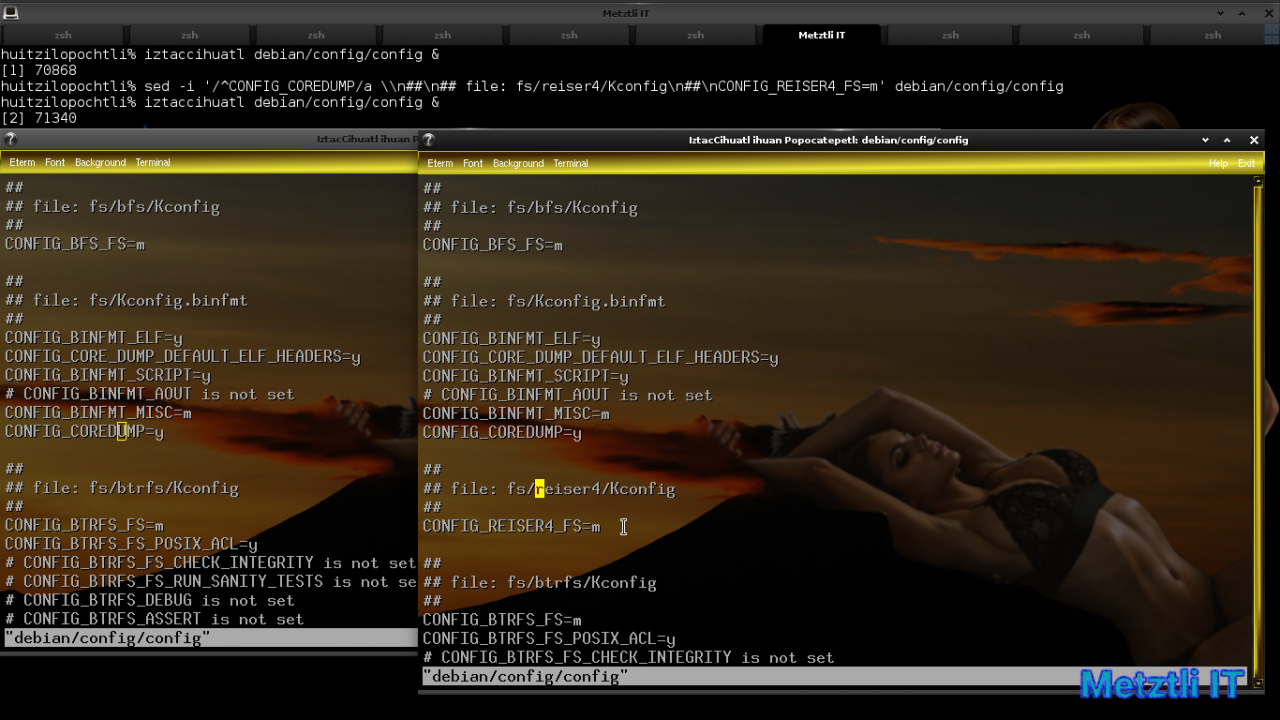Viewport: 1280px width, 720px height.
Task: Click 'CONFIG_BTRFS_FS_POSIX_ACL=y' in the left window
Action: 131,544
